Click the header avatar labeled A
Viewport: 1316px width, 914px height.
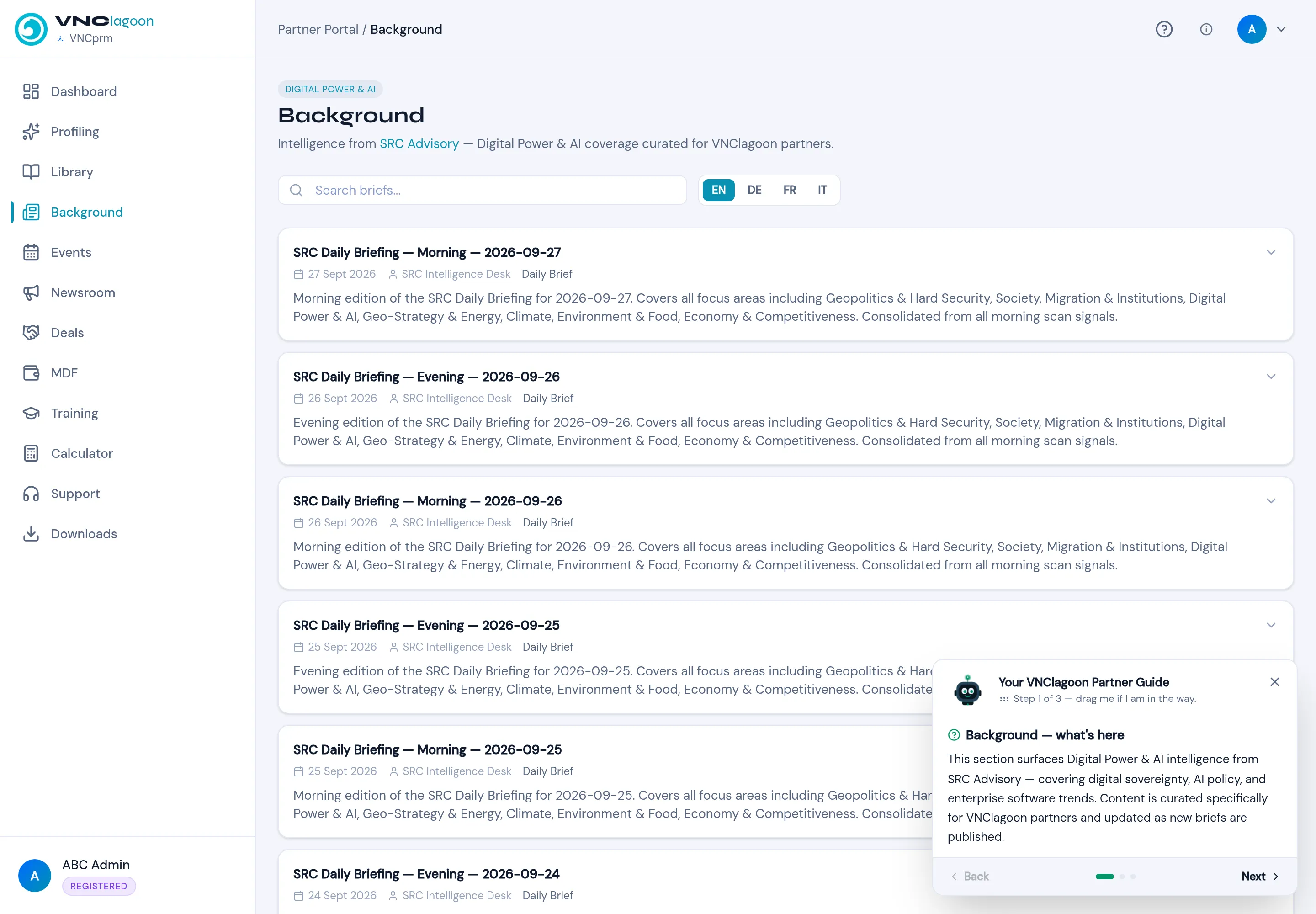(x=1251, y=29)
